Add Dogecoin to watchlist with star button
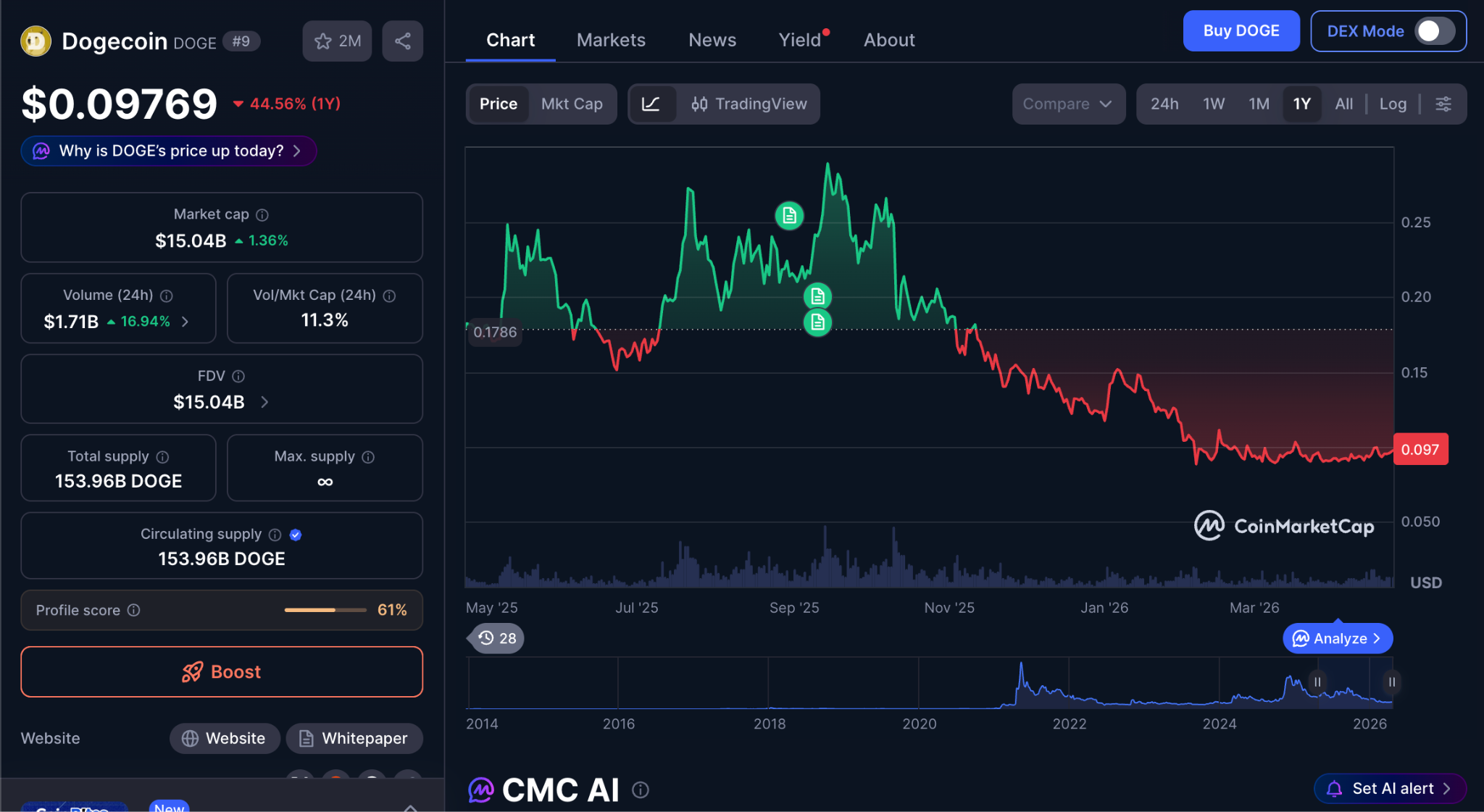The height and width of the screenshot is (812, 1484). 337,41
